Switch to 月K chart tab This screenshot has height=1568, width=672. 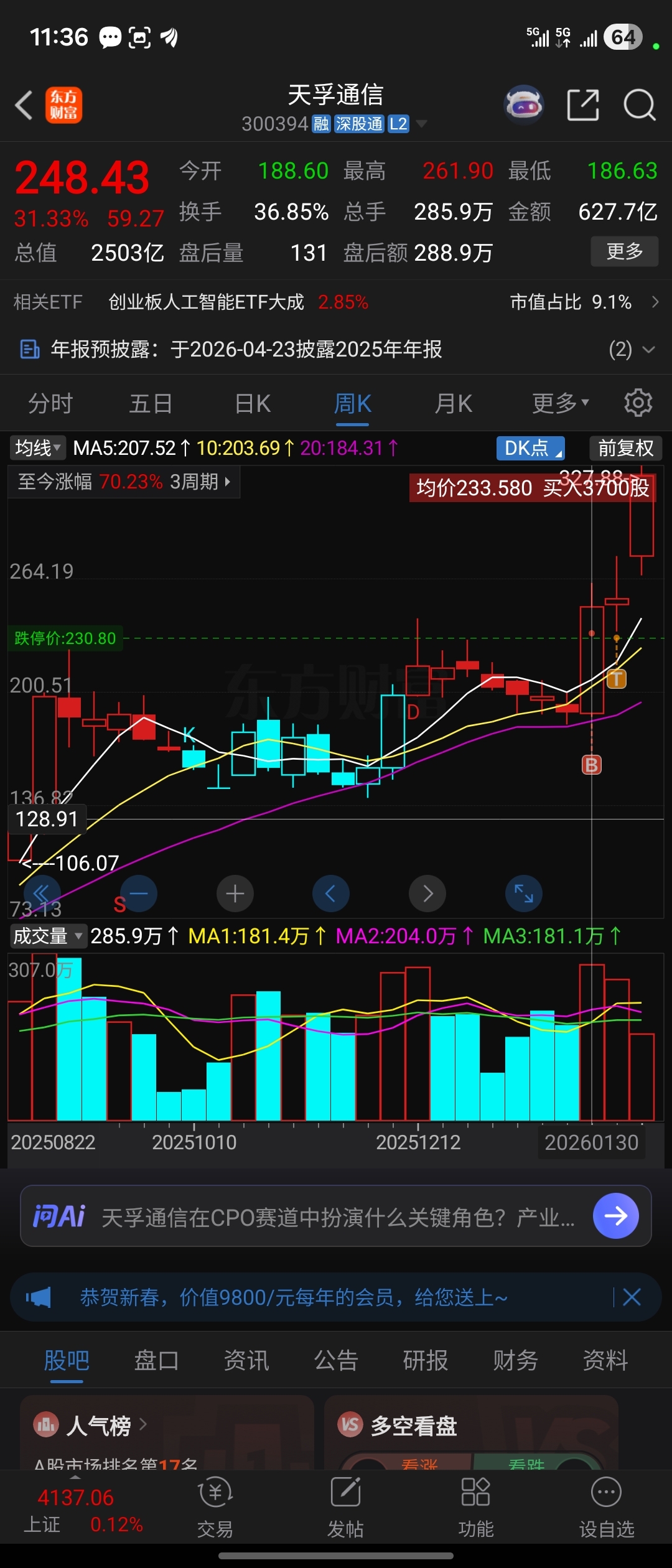click(454, 404)
